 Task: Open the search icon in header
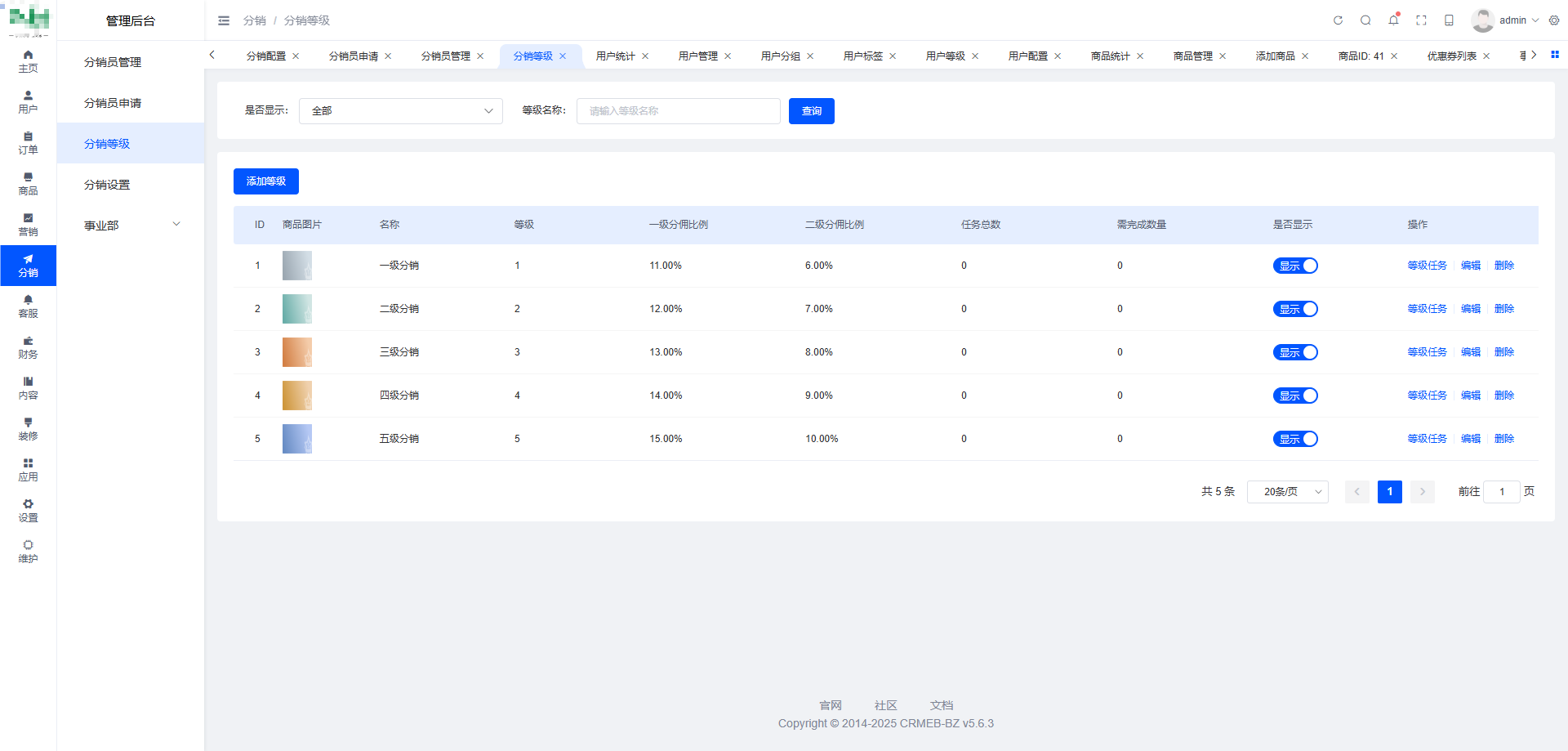(x=1365, y=20)
